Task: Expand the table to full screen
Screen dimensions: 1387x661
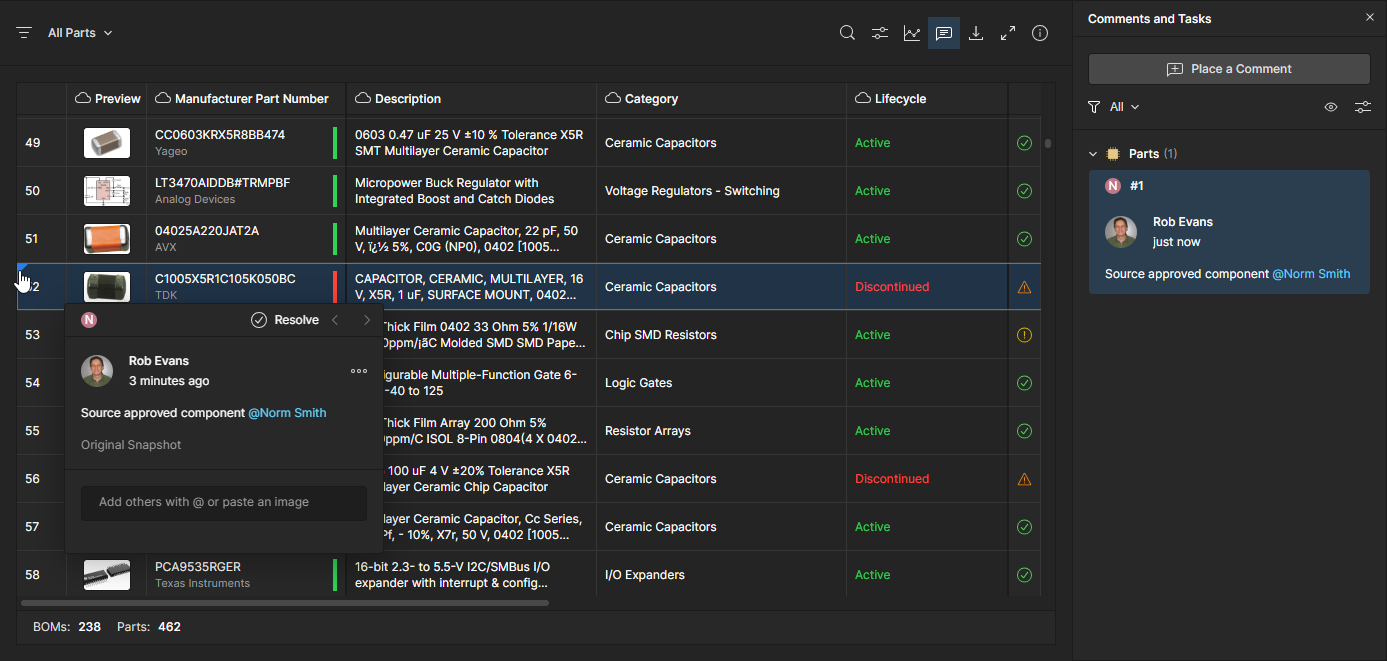Action: click(1008, 33)
